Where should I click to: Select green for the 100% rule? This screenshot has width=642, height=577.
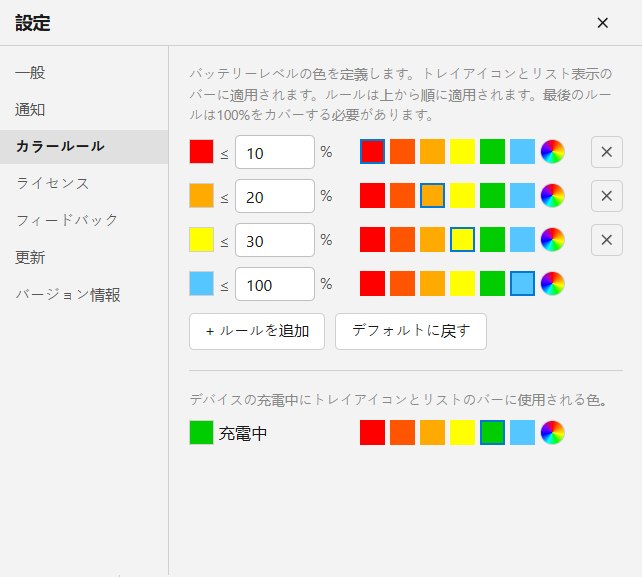coord(492,283)
